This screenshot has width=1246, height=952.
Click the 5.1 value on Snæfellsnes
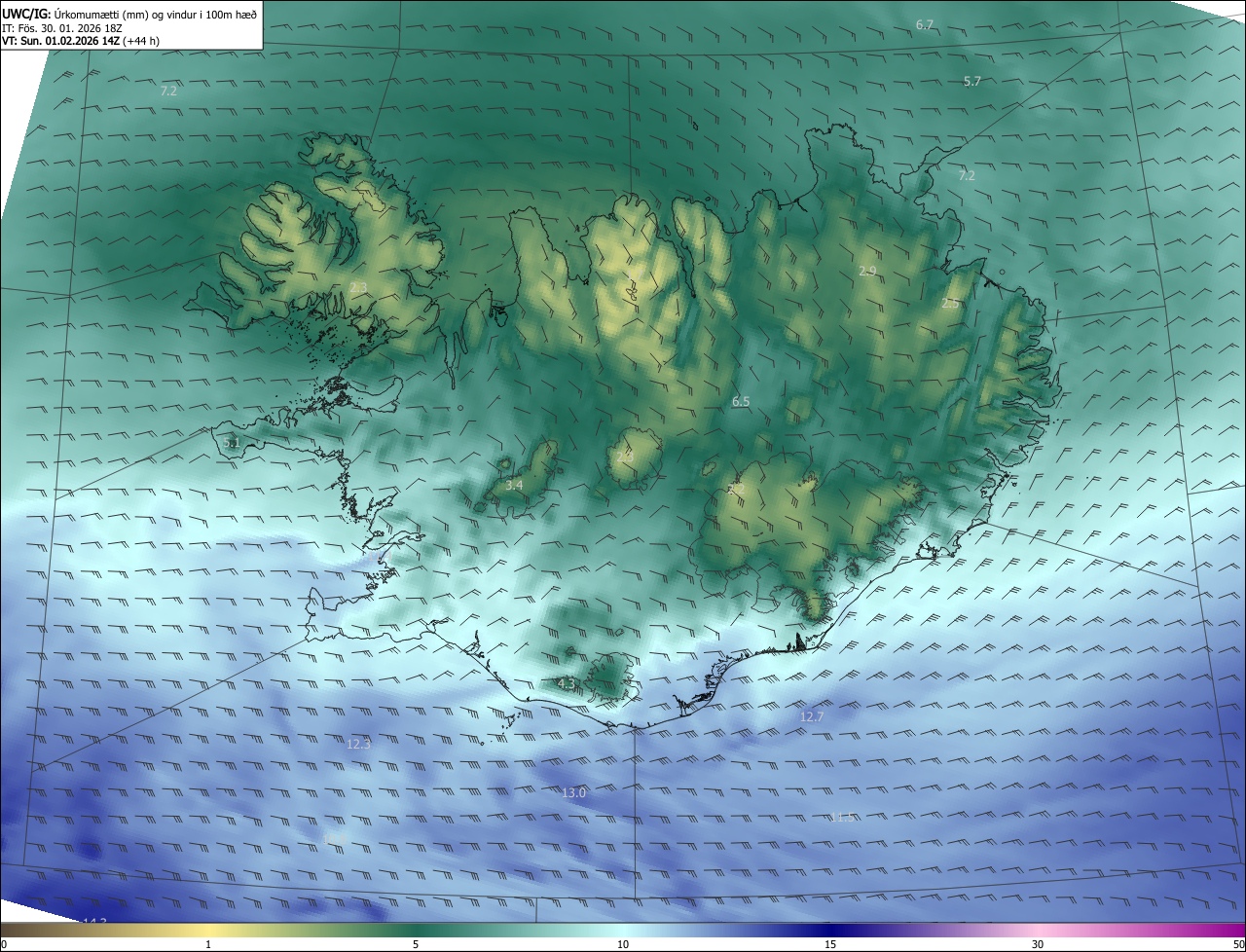(x=231, y=443)
